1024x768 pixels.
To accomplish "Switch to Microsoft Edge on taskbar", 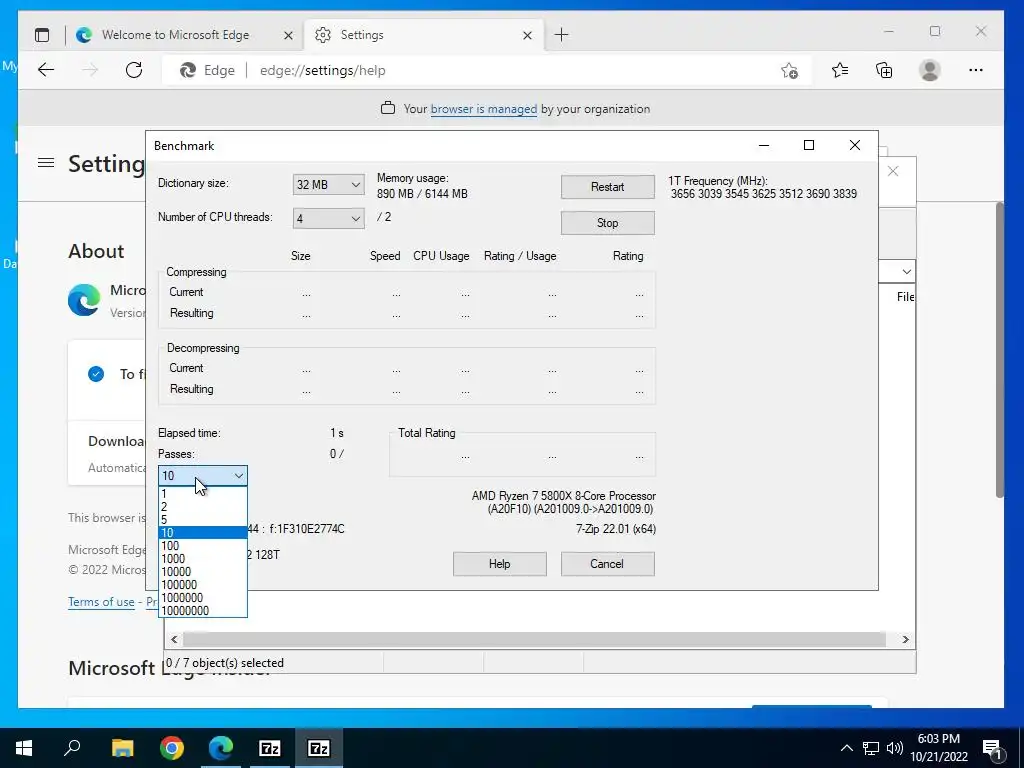I will pos(221,748).
